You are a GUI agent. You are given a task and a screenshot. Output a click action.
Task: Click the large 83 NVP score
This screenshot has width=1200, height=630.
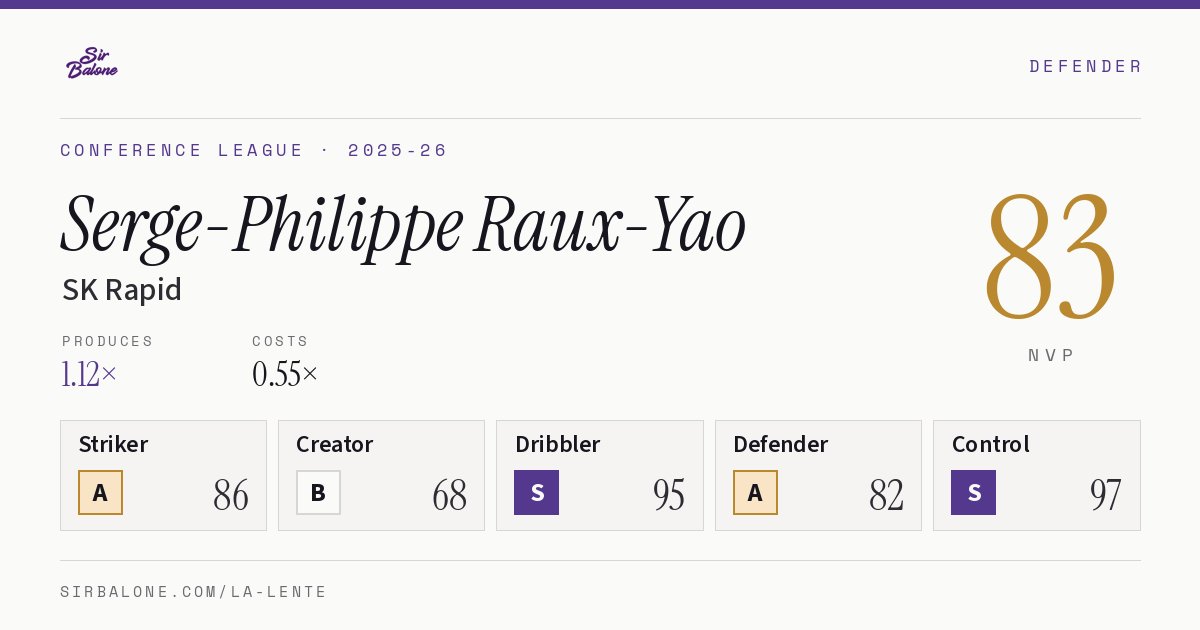[x=1050, y=258]
